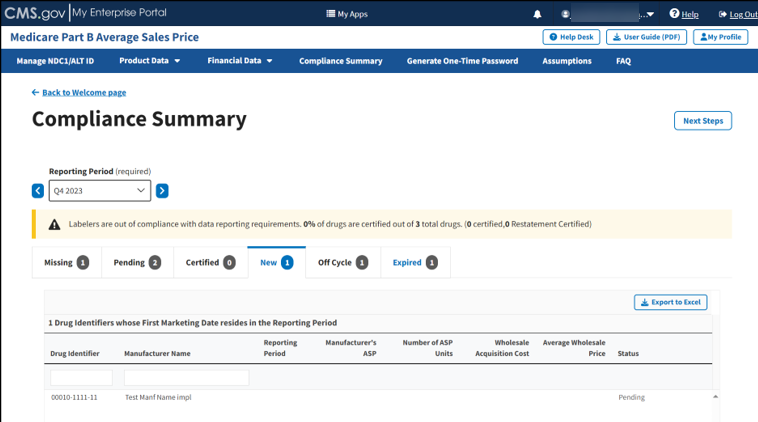Open Compliance Summary in navigation bar
Screen dimensions: 758x422
pos(340,61)
